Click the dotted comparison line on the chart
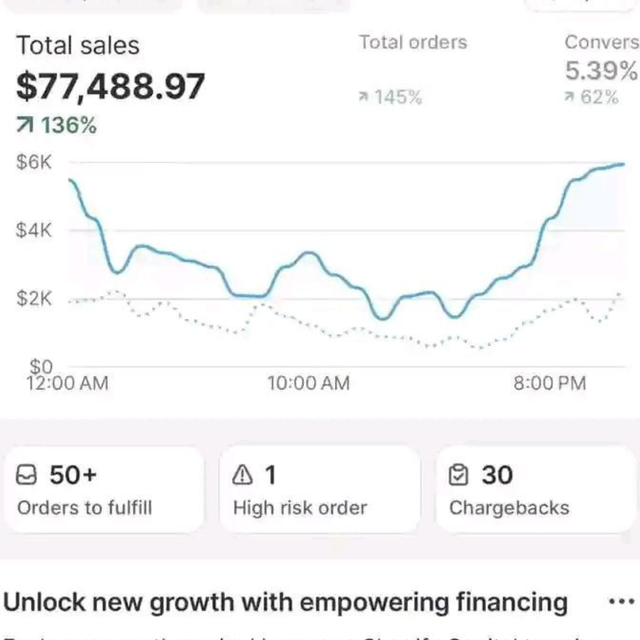This screenshot has width=640, height=640. pos(200,324)
